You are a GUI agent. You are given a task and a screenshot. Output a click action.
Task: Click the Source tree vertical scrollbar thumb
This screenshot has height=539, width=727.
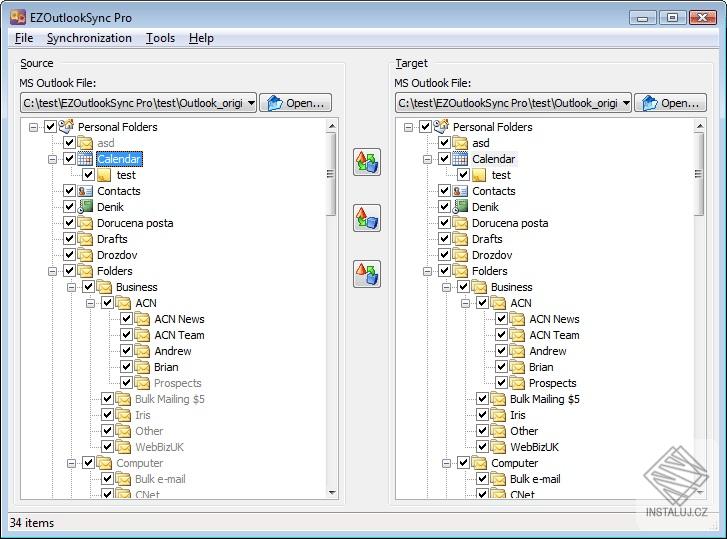[331, 174]
